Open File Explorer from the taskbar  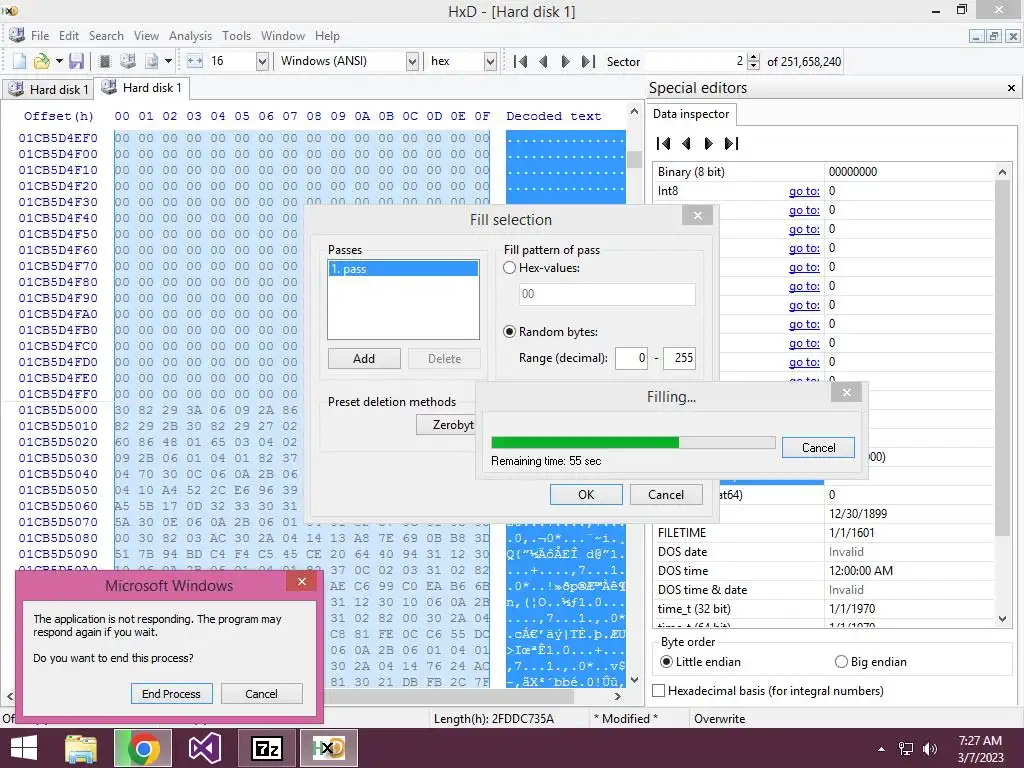click(81, 748)
